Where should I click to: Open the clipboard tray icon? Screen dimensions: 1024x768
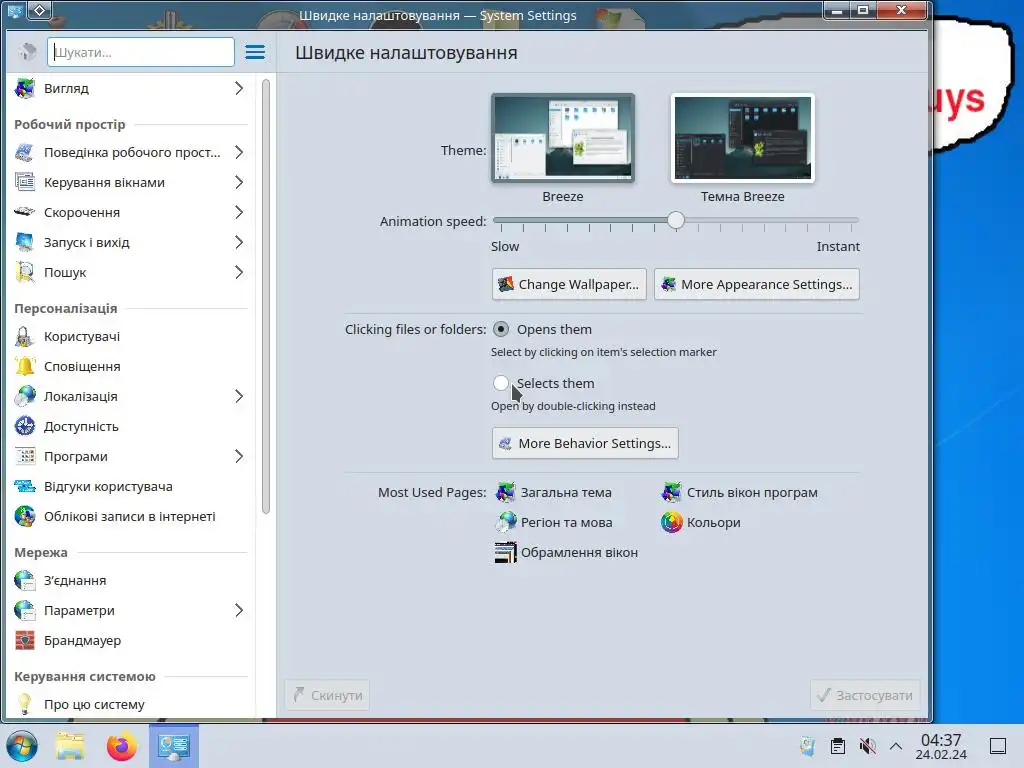coord(838,746)
